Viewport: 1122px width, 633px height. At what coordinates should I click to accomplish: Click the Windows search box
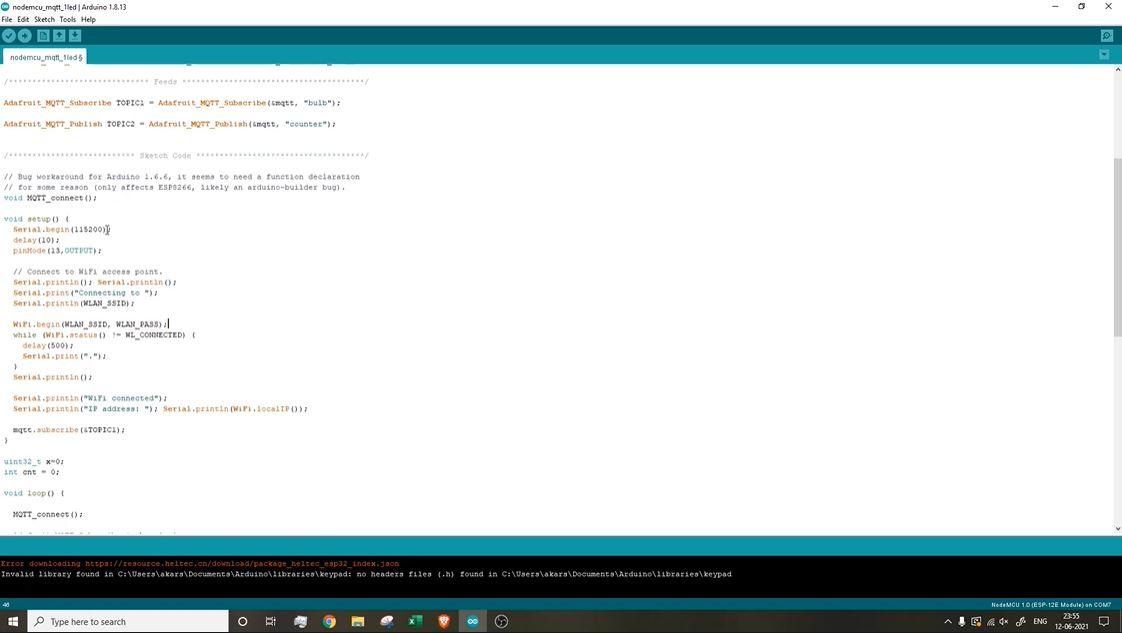tap(127, 622)
